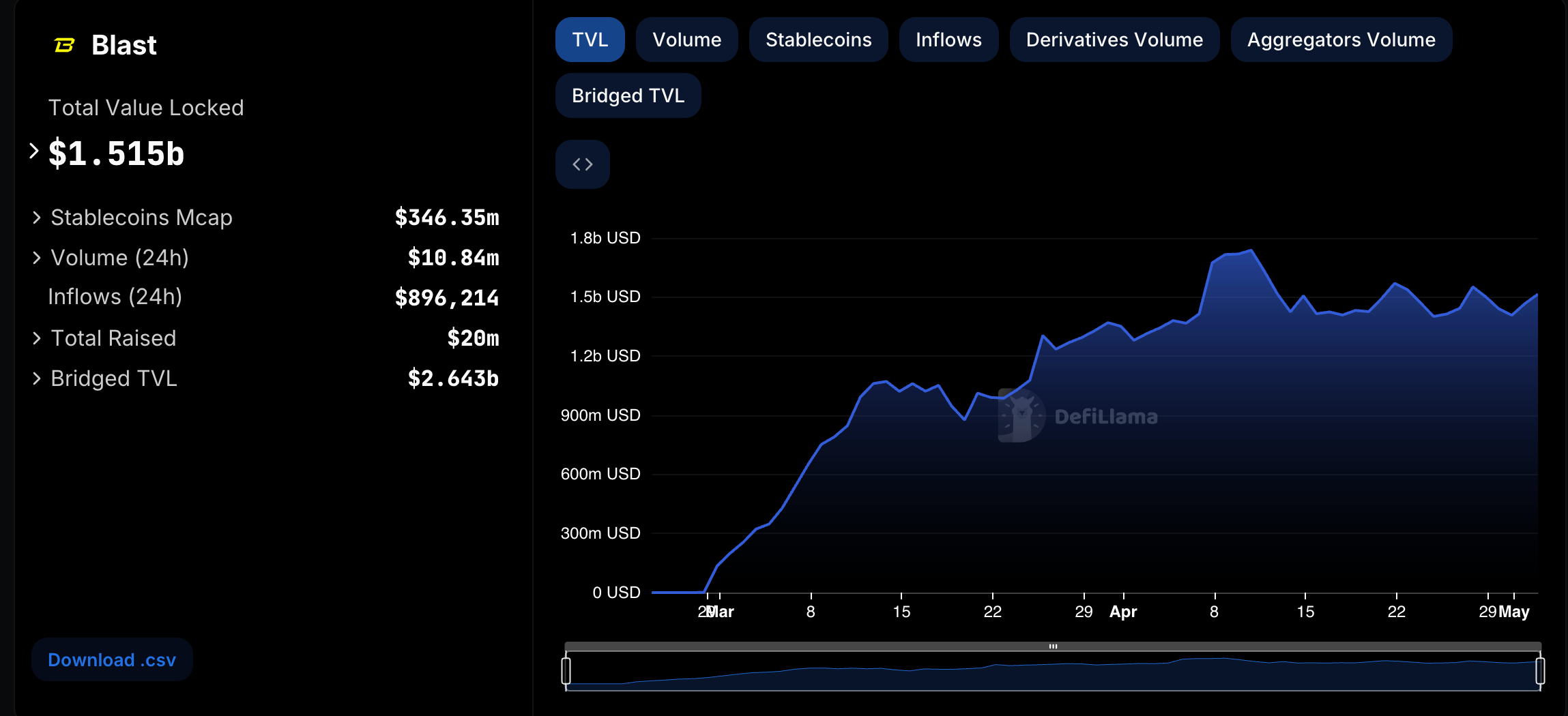1568x716 pixels.
Task: Click the $20m total raised value
Action: [473, 338]
